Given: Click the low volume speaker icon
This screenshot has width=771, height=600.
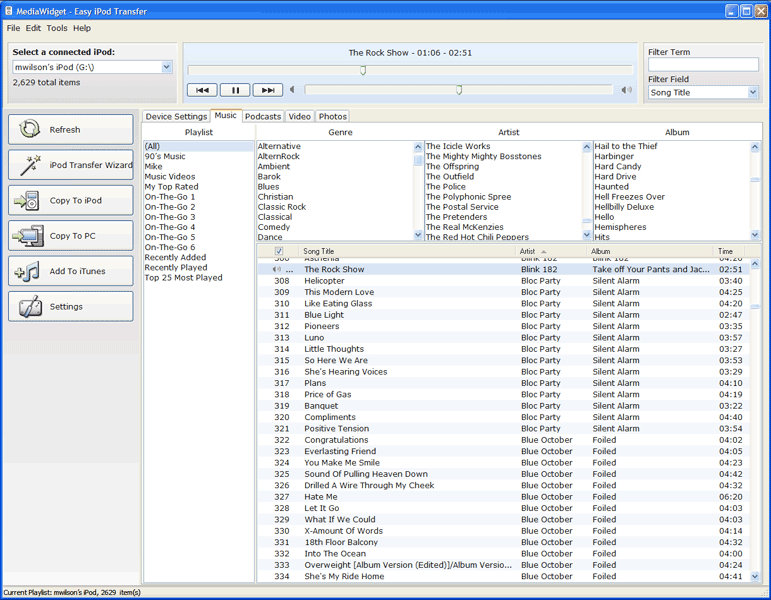Looking at the screenshot, I should (292, 90).
